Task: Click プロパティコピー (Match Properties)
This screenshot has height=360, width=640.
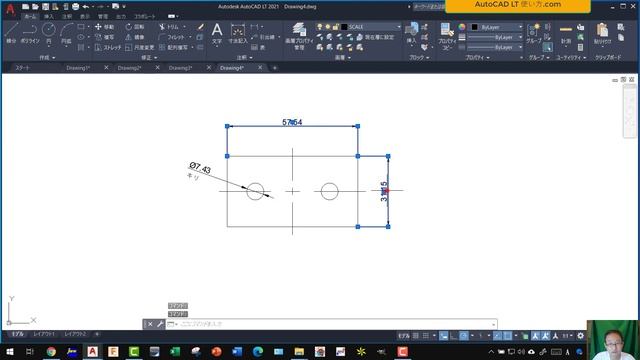Action: point(447,36)
